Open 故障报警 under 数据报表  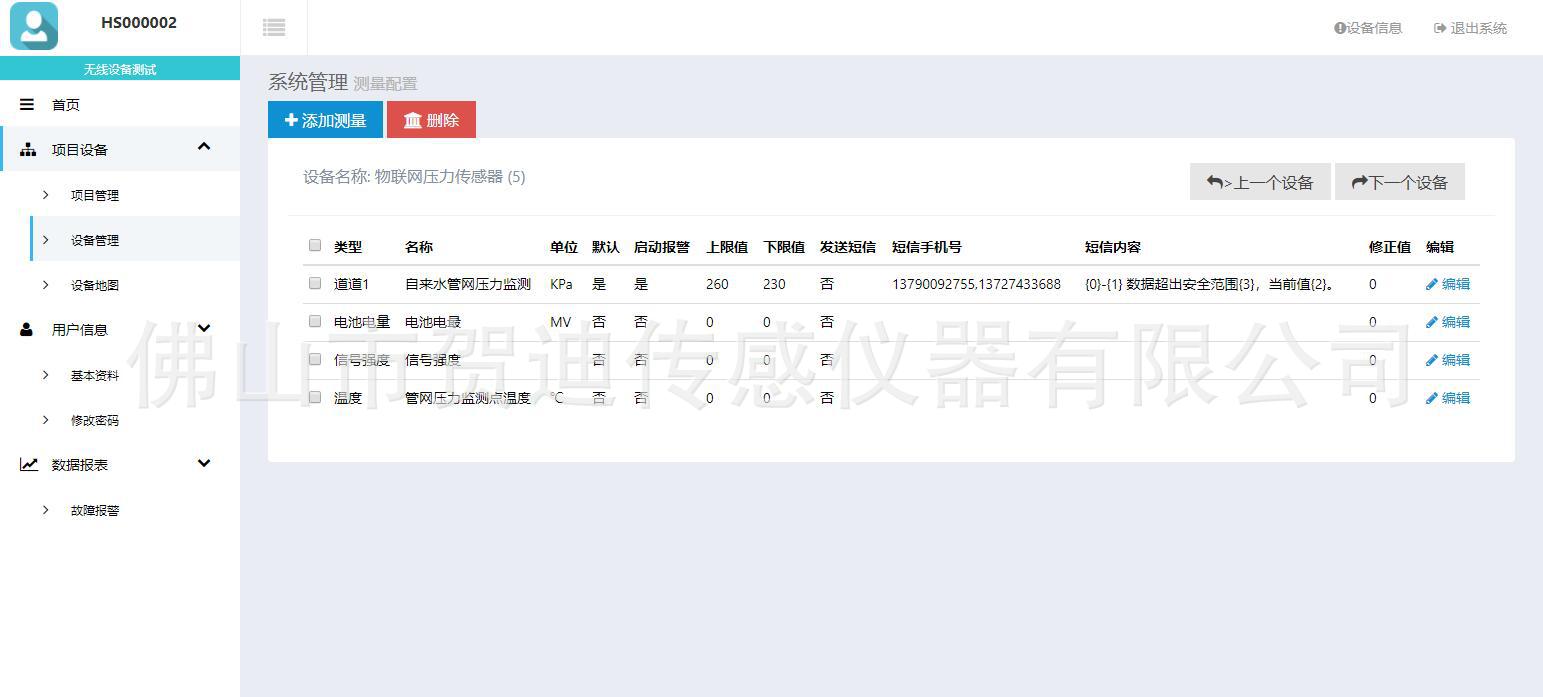(95, 510)
